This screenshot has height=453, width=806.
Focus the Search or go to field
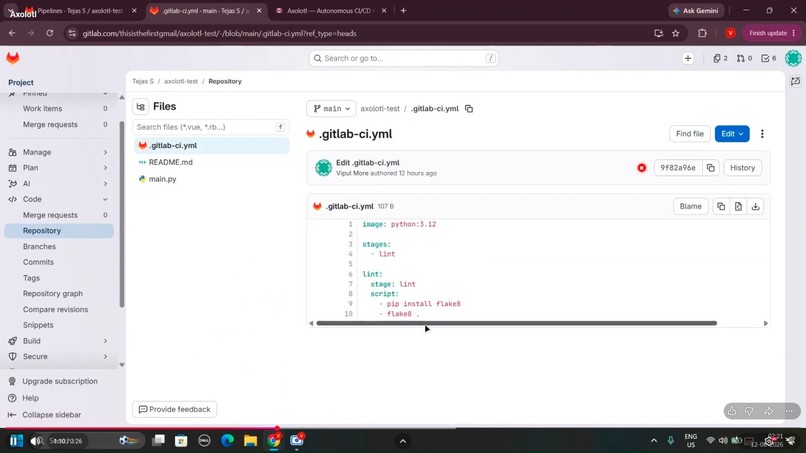pyautogui.click(x=404, y=58)
